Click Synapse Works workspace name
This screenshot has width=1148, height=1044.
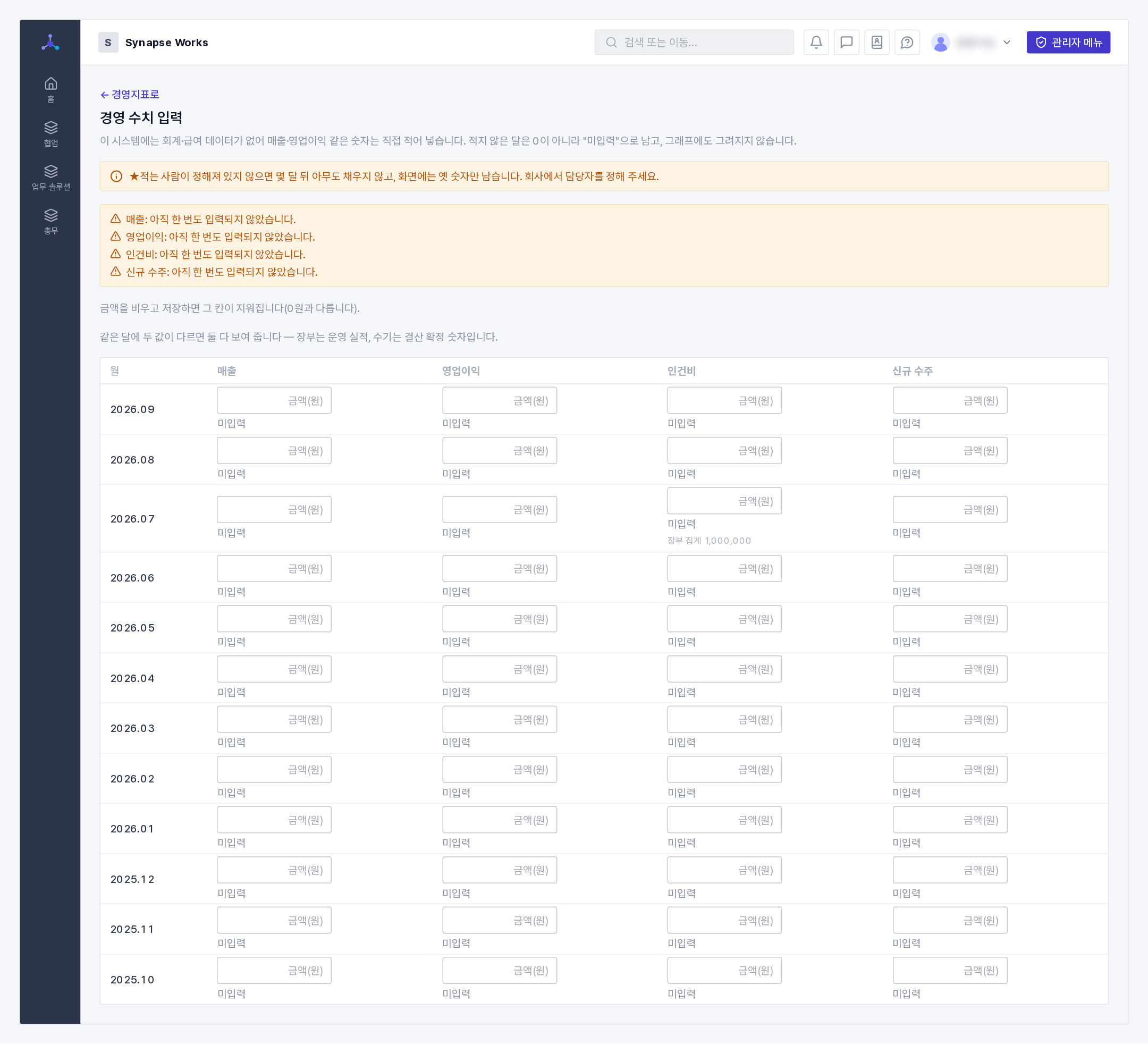(x=166, y=43)
